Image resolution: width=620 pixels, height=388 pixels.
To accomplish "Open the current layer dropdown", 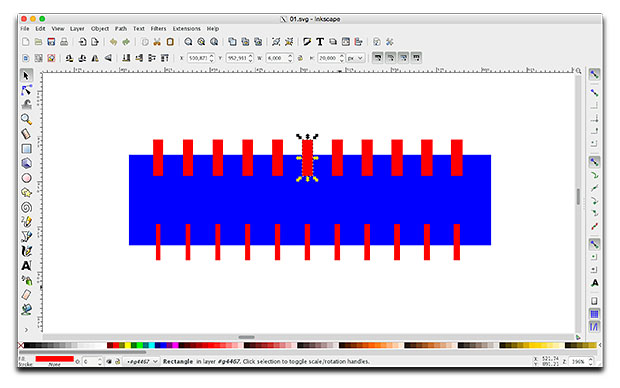I will click(142, 362).
